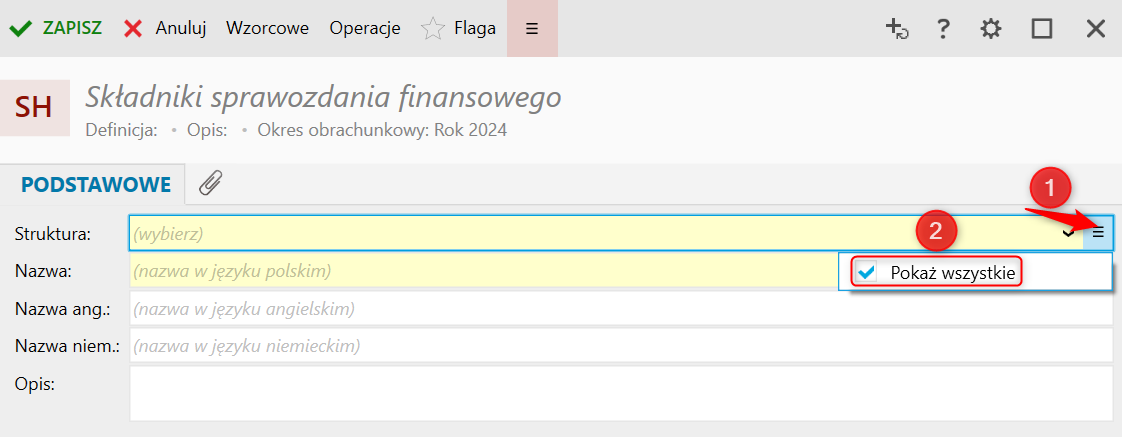Switch to the PODSTAWOWE tab
The height and width of the screenshot is (437, 1122).
click(97, 184)
